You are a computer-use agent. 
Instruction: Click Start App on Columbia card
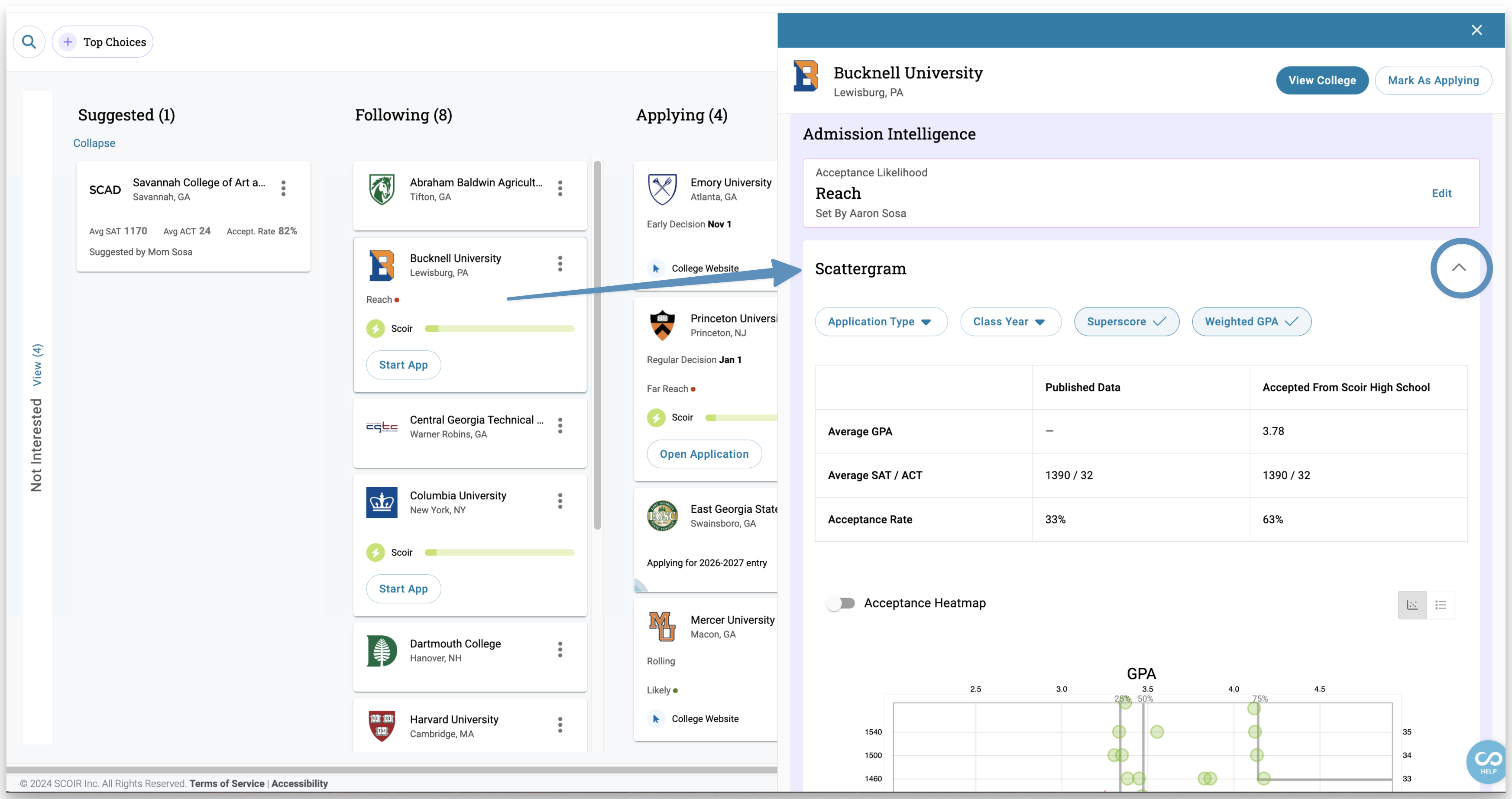click(x=403, y=589)
